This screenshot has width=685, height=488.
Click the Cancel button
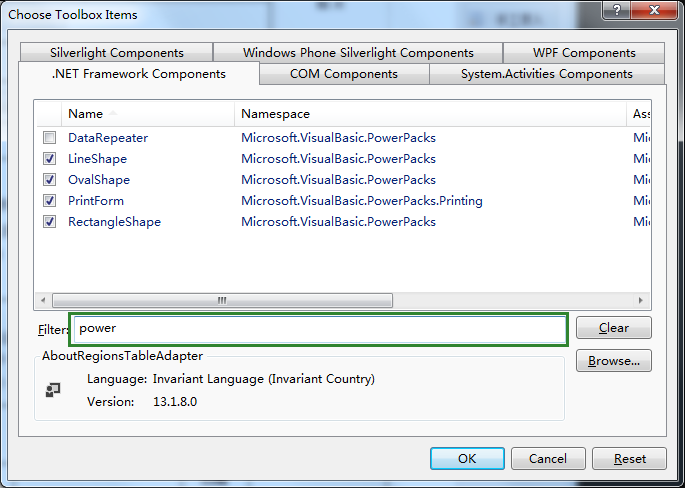click(548, 458)
